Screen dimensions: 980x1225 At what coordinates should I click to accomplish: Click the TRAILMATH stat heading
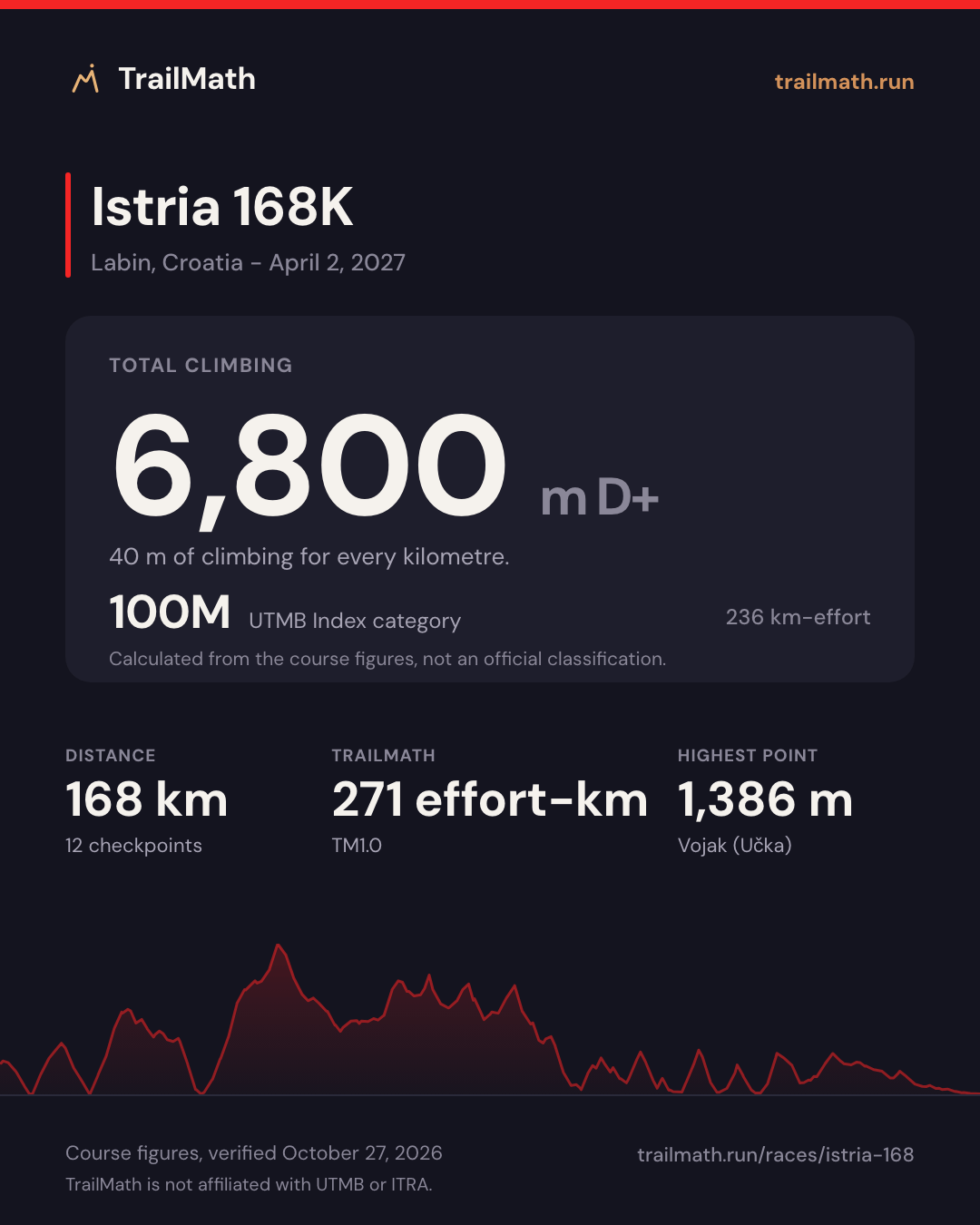(383, 755)
